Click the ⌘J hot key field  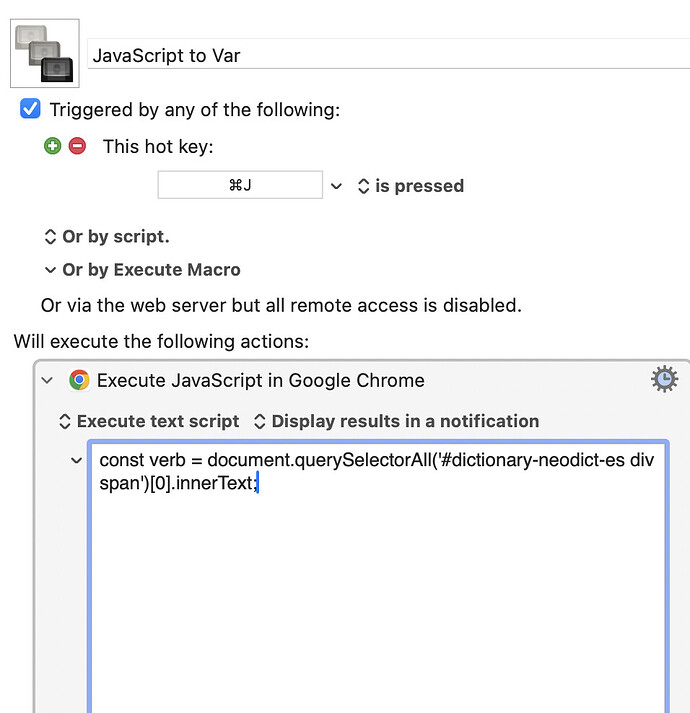(240, 185)
